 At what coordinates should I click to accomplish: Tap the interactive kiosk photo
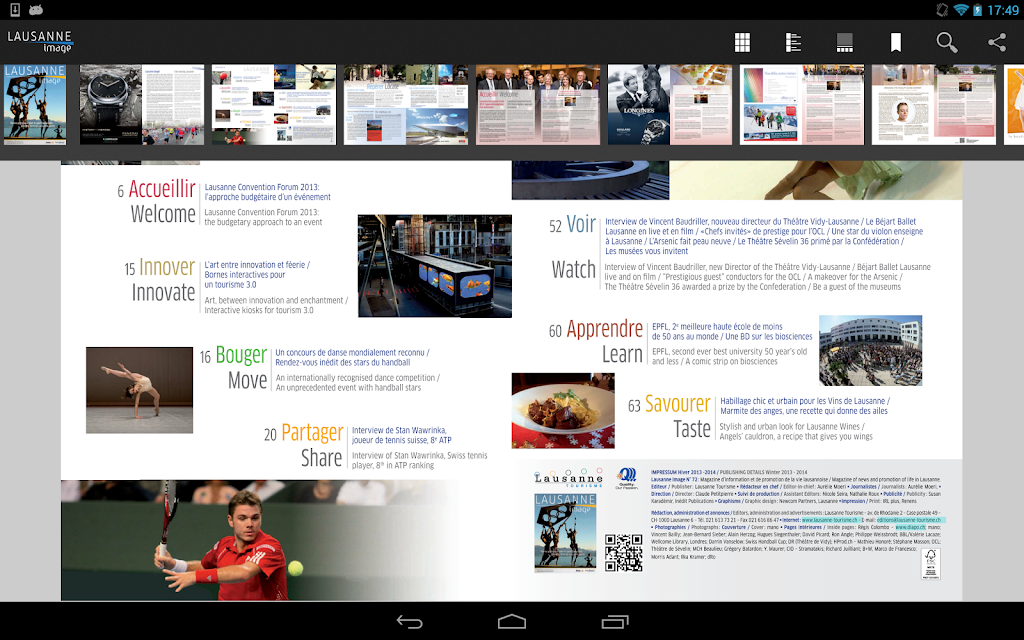point(435,266)
